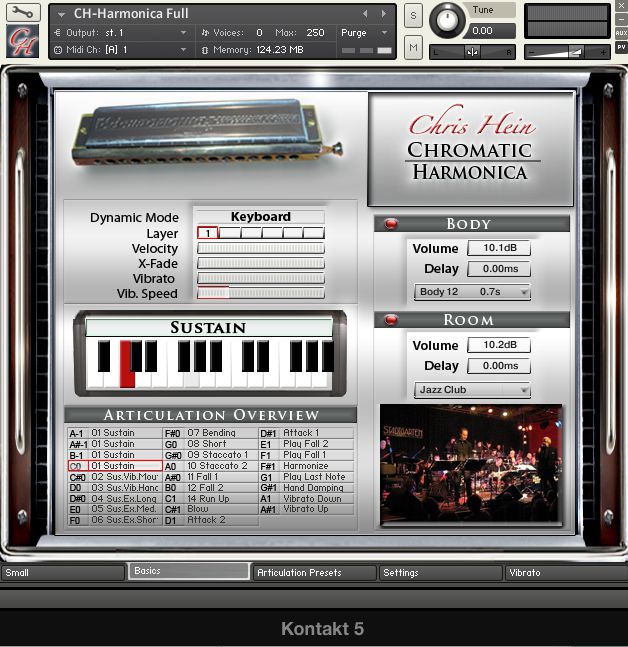Switch to the Small tab
The image size is (628, 647).
(62, 573)
